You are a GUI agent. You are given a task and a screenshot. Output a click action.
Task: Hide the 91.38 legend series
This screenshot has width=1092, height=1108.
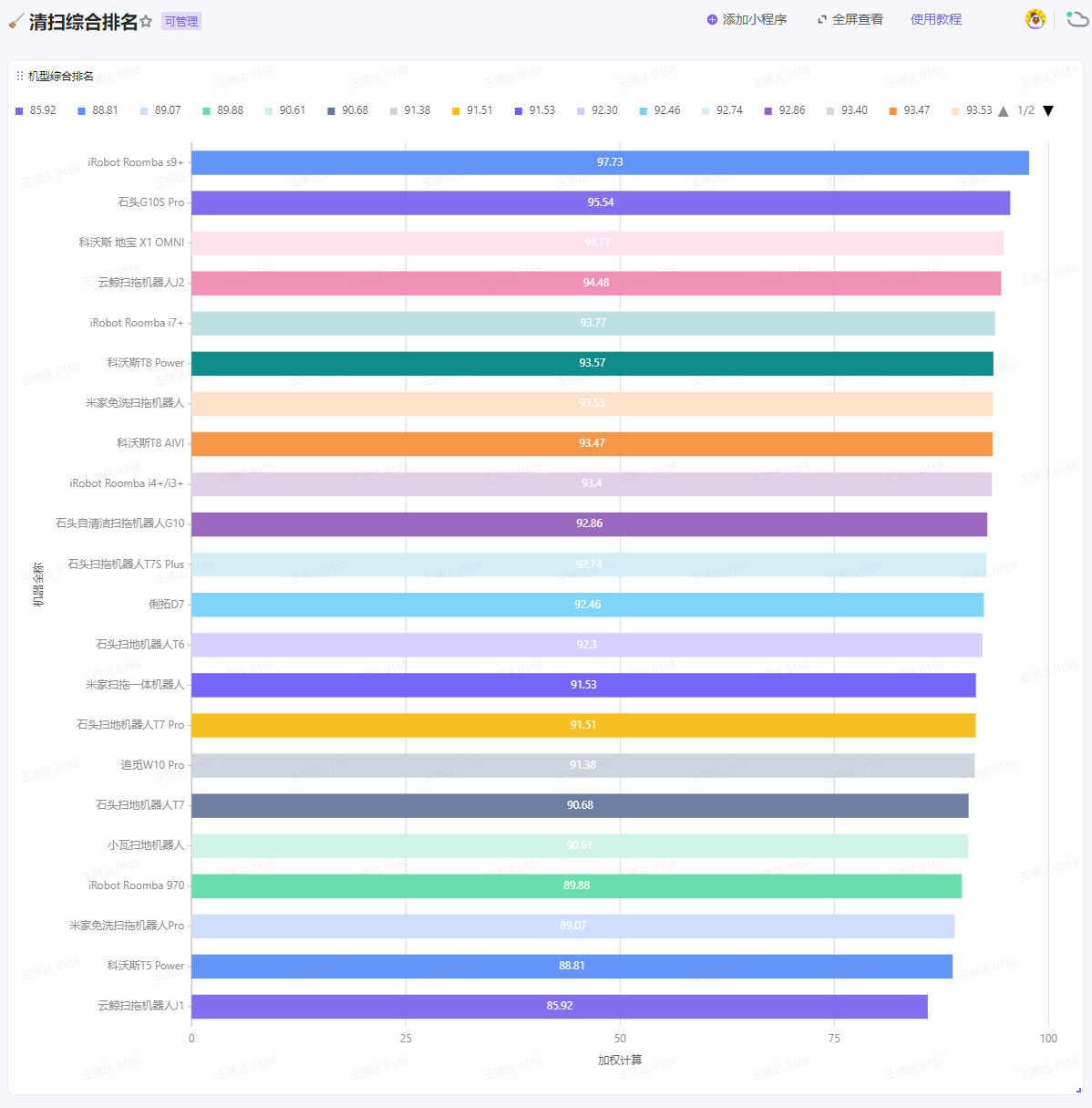pyautogui.click(x=410, y=110)
